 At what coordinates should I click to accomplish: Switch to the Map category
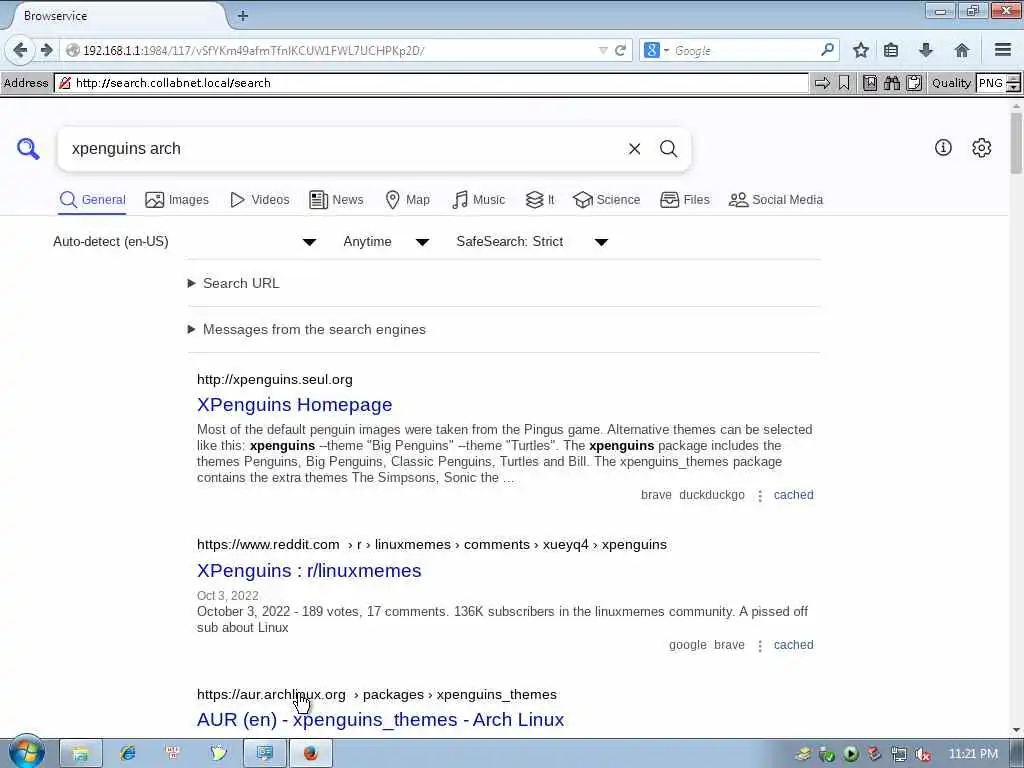[408, 200]
